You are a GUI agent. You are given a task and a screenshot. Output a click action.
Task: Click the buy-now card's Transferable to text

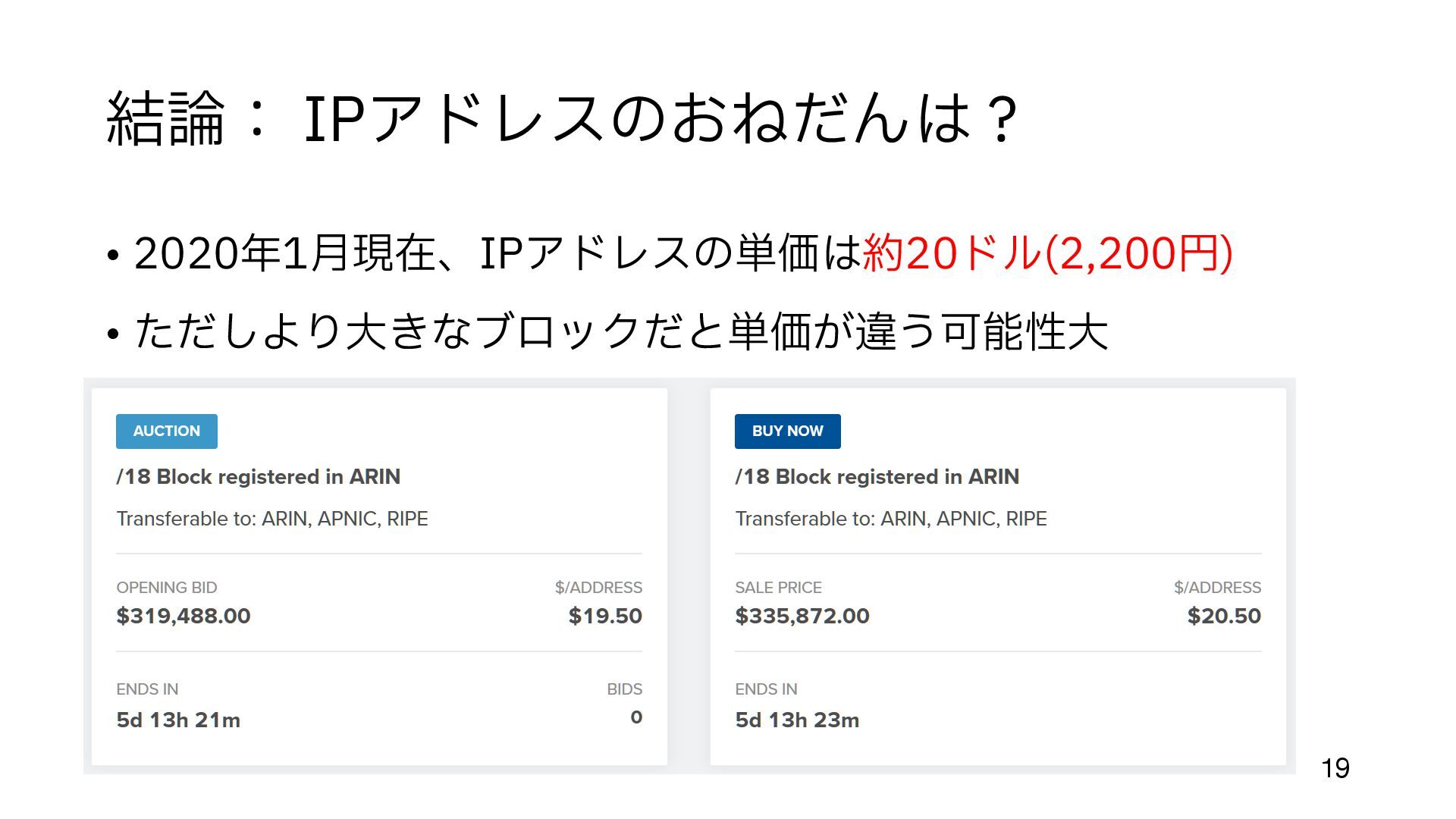[x=891, y=519]
